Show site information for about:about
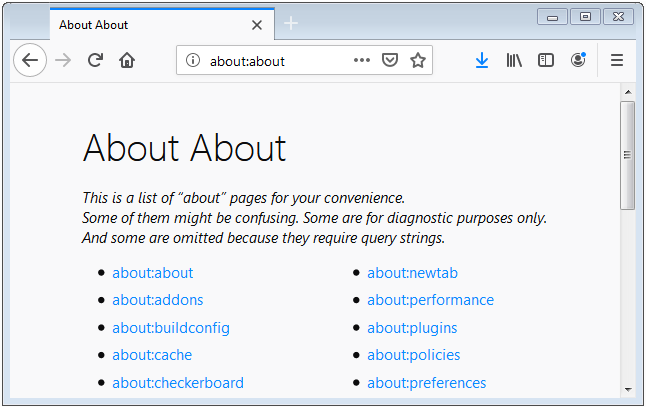The height and width of the screenshot is (408, 646). tap(192, 60)
